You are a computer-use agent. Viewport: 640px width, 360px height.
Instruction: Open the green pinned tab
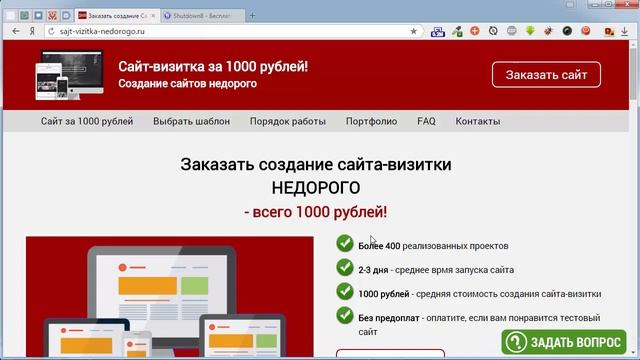click(24, 16)
